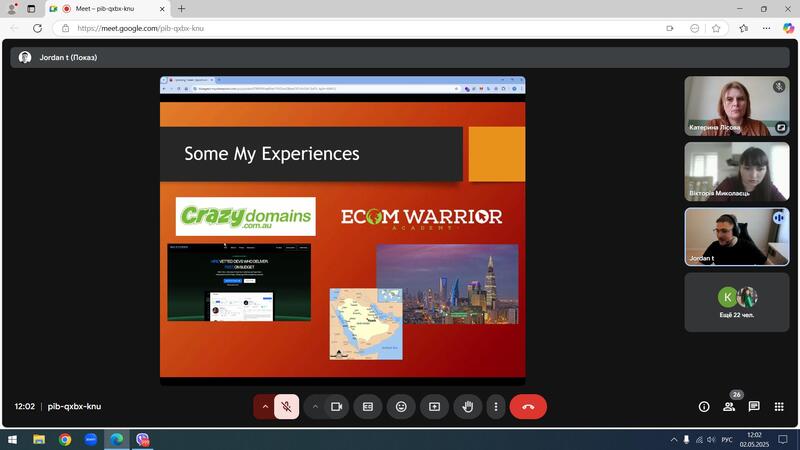Open network status in system tray
The image size is (800, 450).
coord(699,439)
